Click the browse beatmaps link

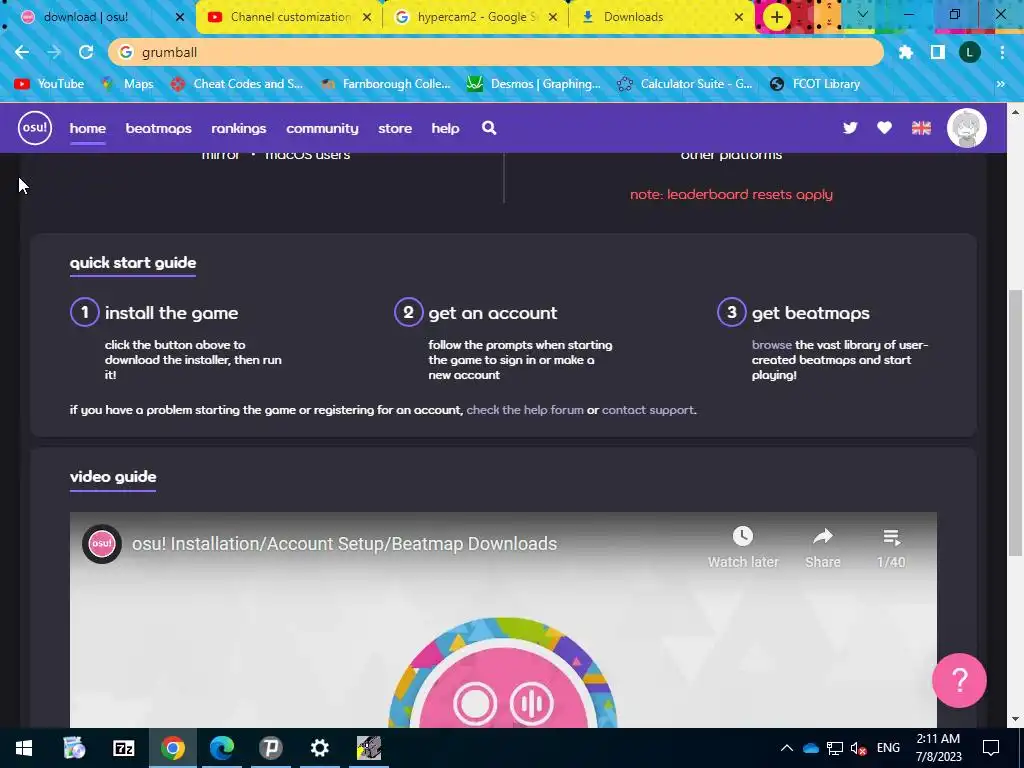[771, 345]
